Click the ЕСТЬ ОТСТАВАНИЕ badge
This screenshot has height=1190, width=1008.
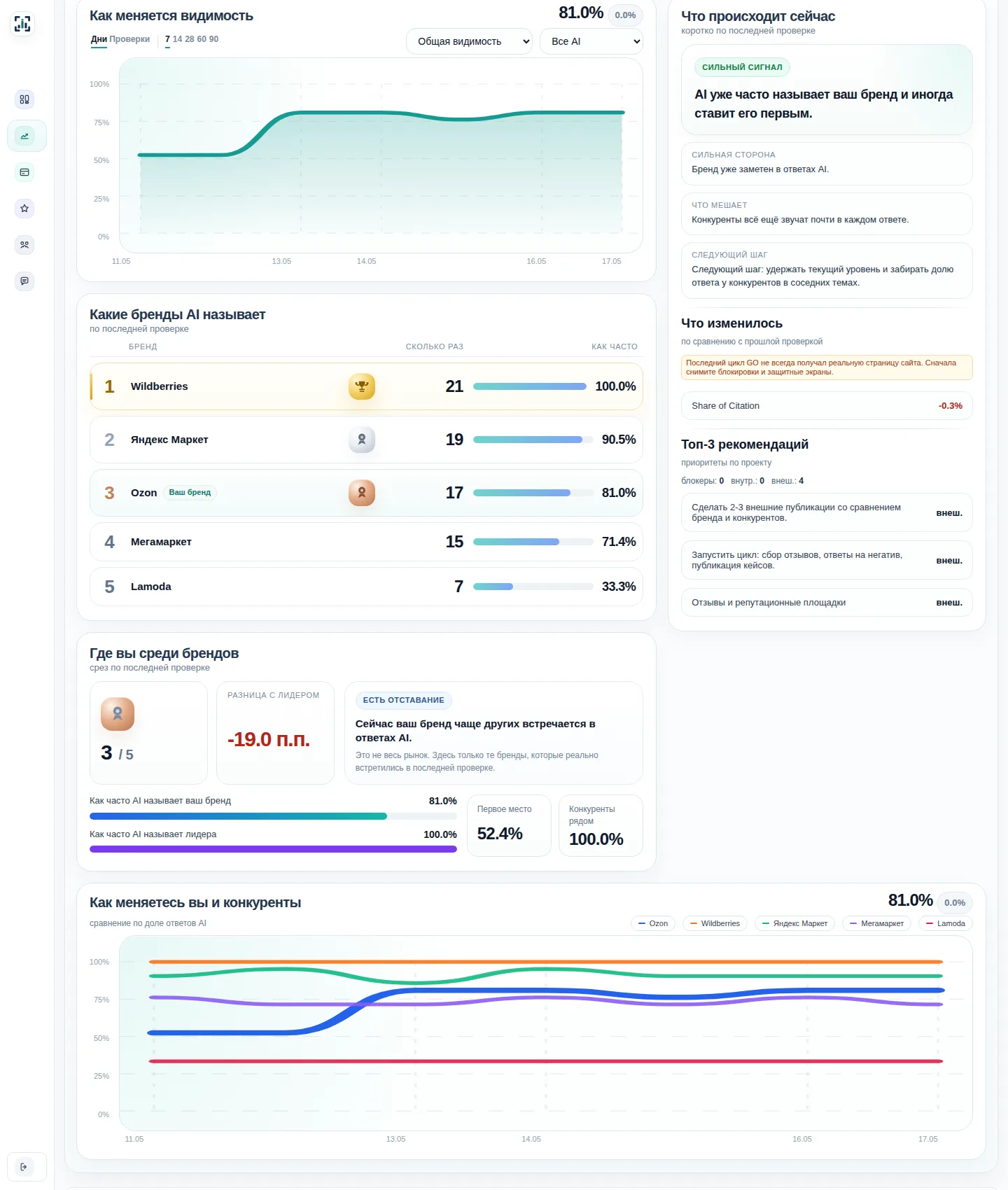click(404, 700)
